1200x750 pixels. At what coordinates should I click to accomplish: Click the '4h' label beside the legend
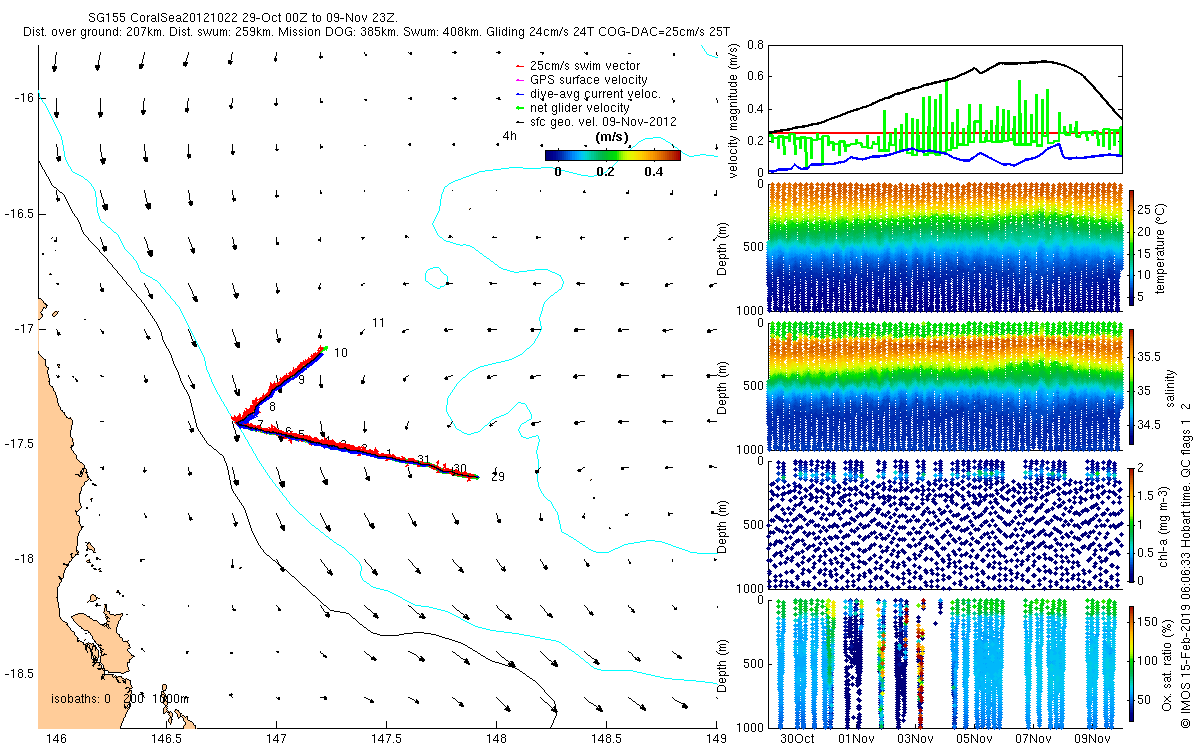510,136
